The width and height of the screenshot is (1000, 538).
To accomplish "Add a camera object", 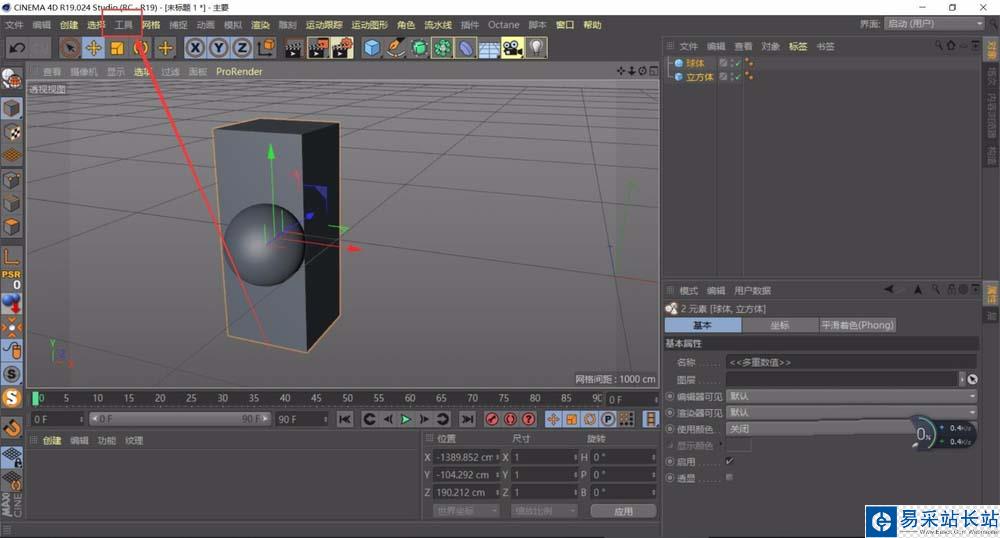I will 512,47.
